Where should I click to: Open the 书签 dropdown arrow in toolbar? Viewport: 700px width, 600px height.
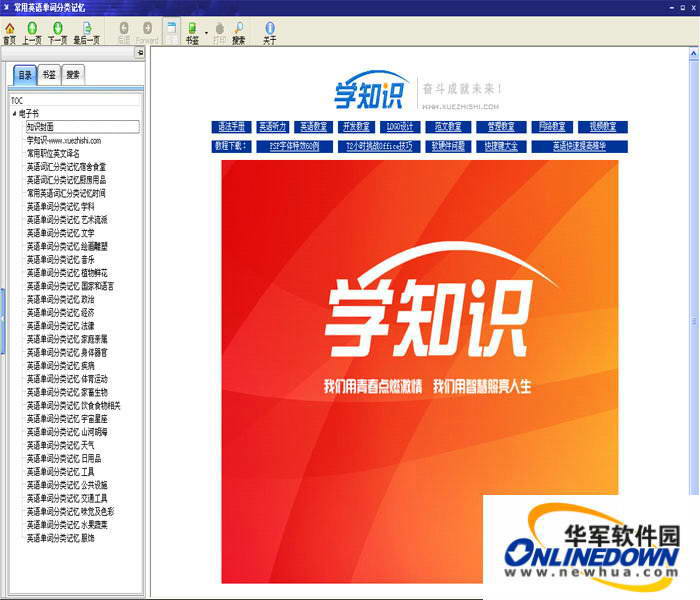point(206,33)
